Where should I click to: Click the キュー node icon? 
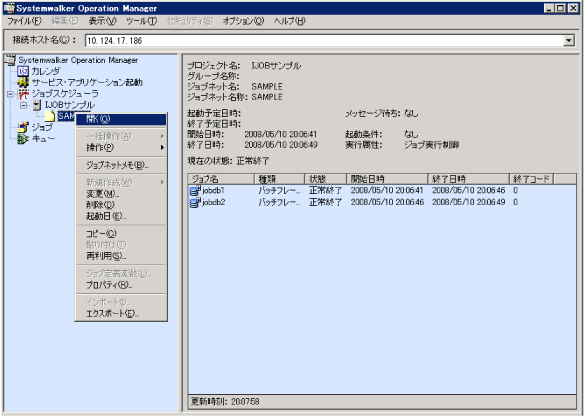23,139
